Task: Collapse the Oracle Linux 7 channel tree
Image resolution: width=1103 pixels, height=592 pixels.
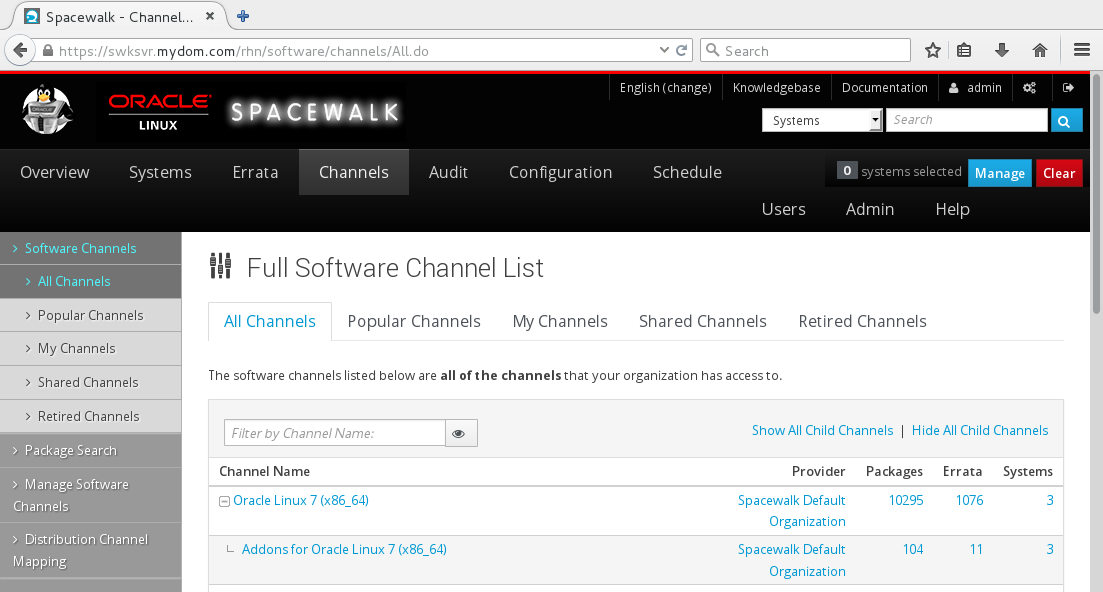Action: [224, 501]
